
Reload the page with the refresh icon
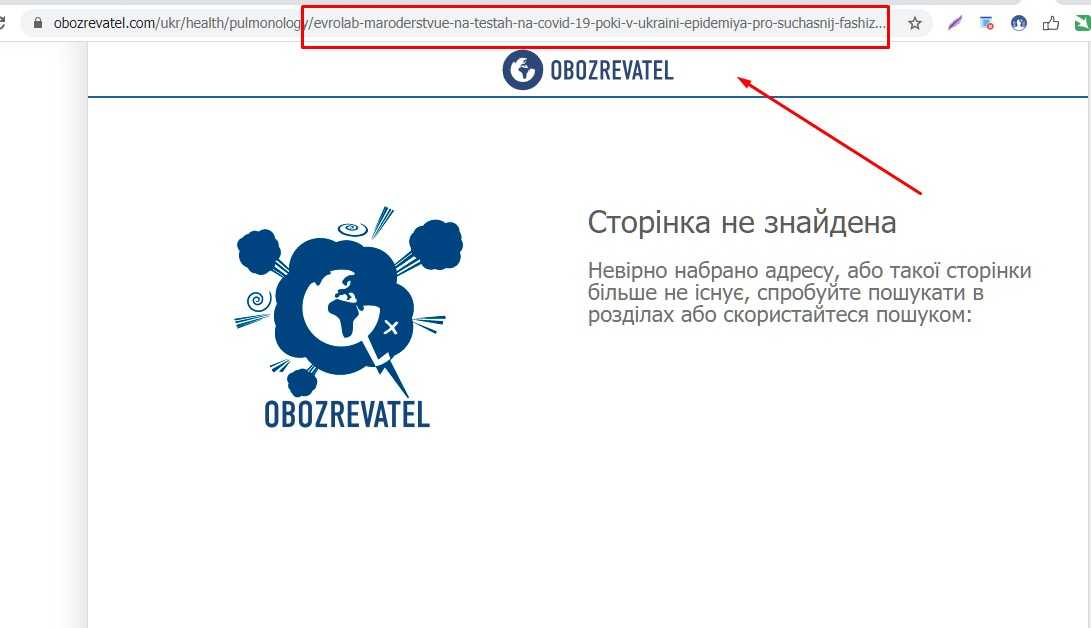pyautogui.click(x=2, y=23)
